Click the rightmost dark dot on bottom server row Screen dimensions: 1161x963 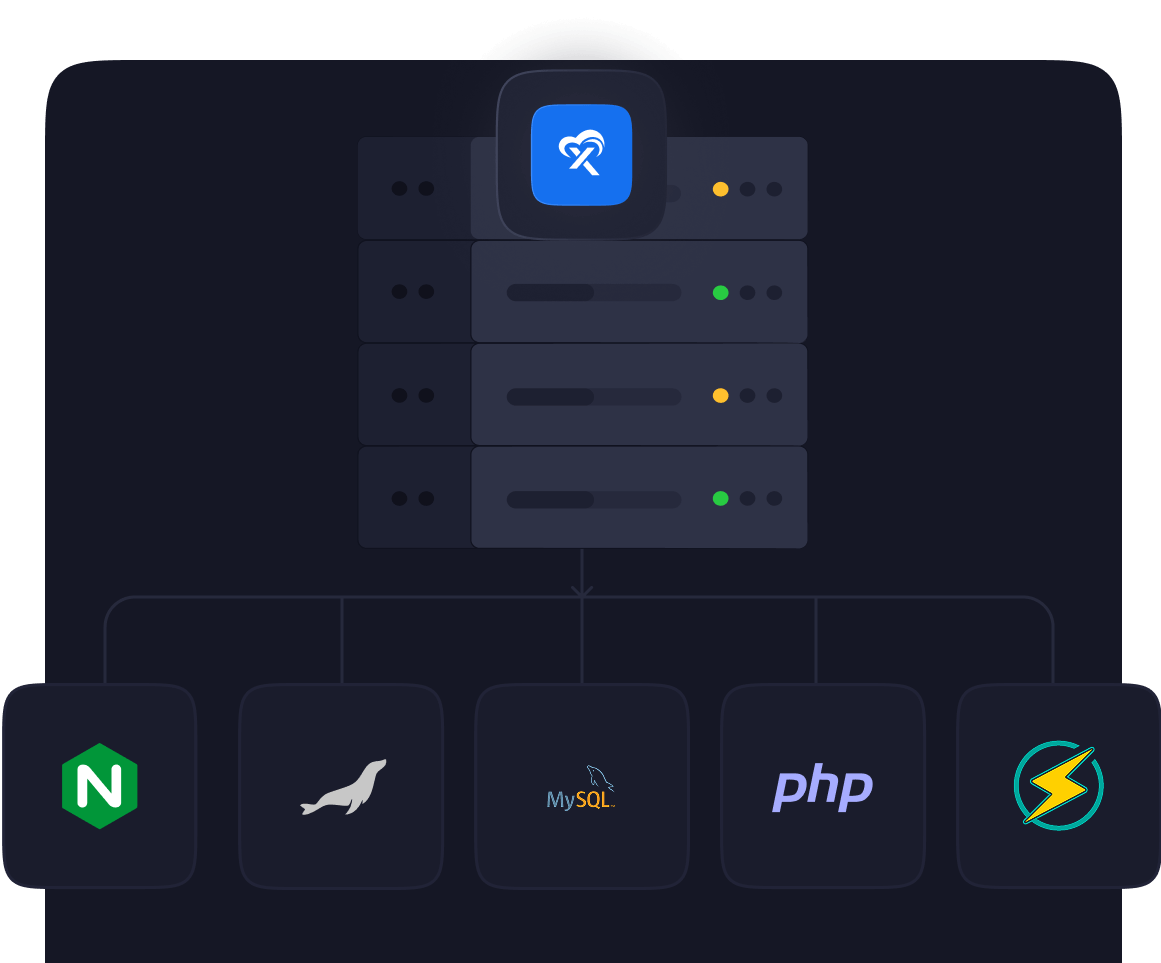(x=774, y=498)
